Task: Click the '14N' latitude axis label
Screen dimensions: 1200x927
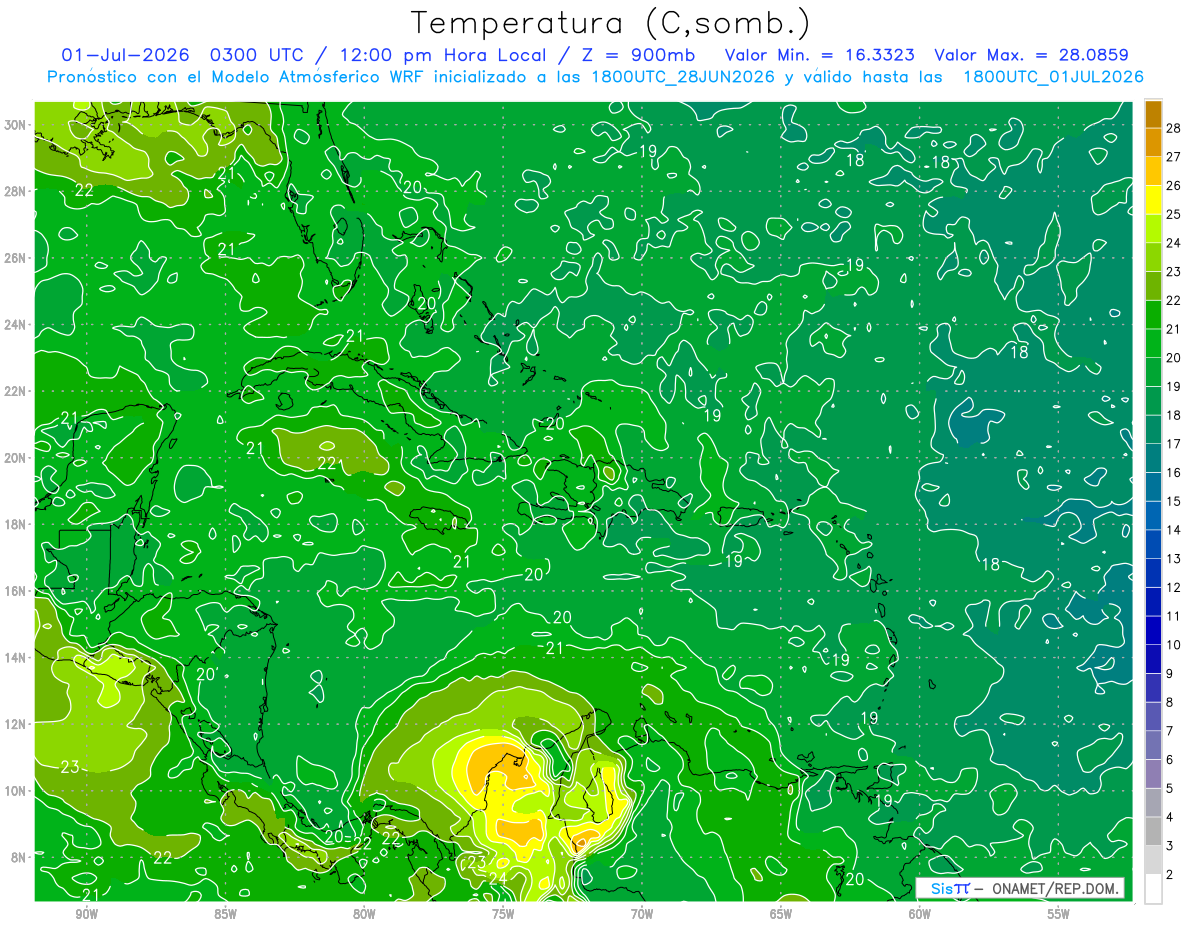Action: point(17,658)
